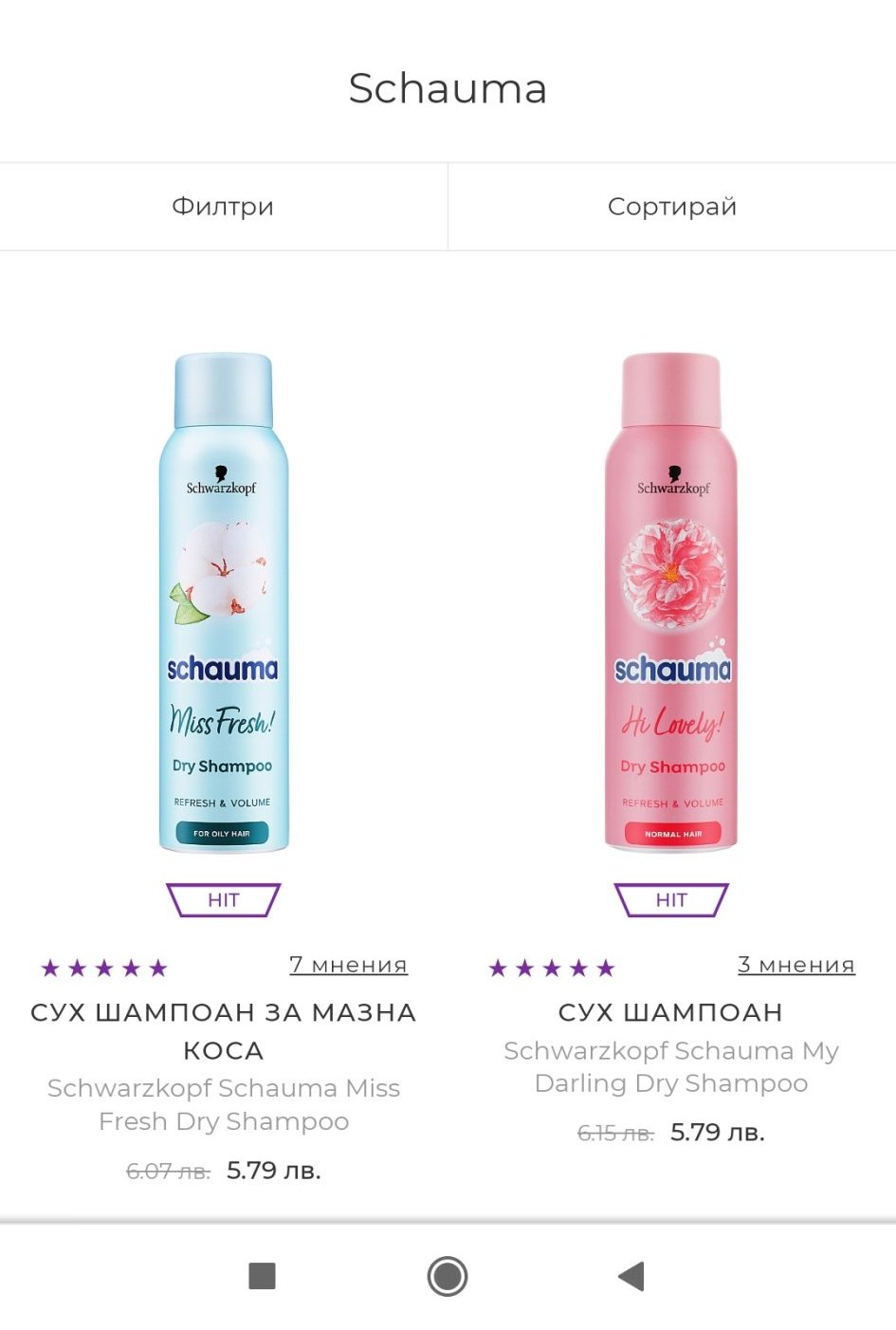This screenshot has height=1330, width=896.
Task: Open Schwarzkopf Schauma My Darling Dry Shampoo
Action: coord(671,1067)
